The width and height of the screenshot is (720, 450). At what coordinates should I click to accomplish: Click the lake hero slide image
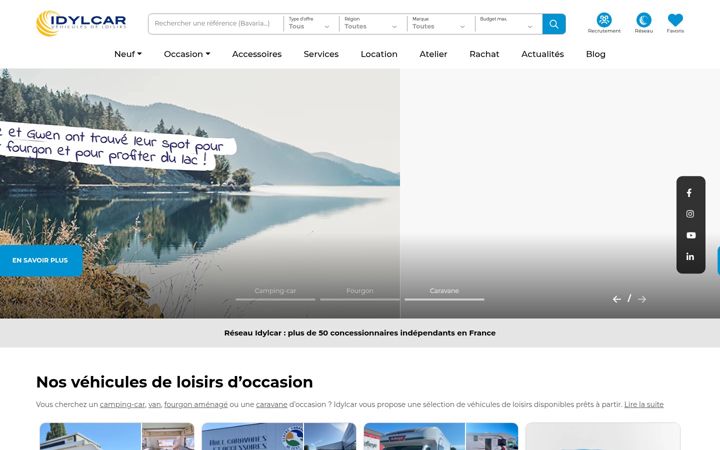click(x=200, y=193)
